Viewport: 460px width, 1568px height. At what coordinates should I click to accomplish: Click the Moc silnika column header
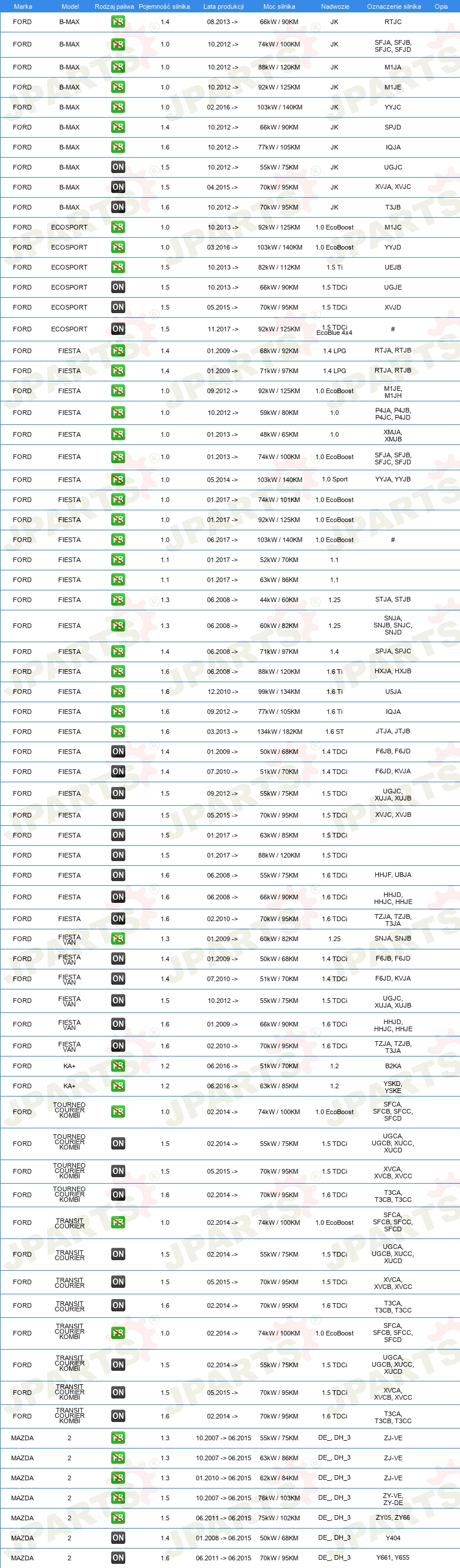pos(279,6)
